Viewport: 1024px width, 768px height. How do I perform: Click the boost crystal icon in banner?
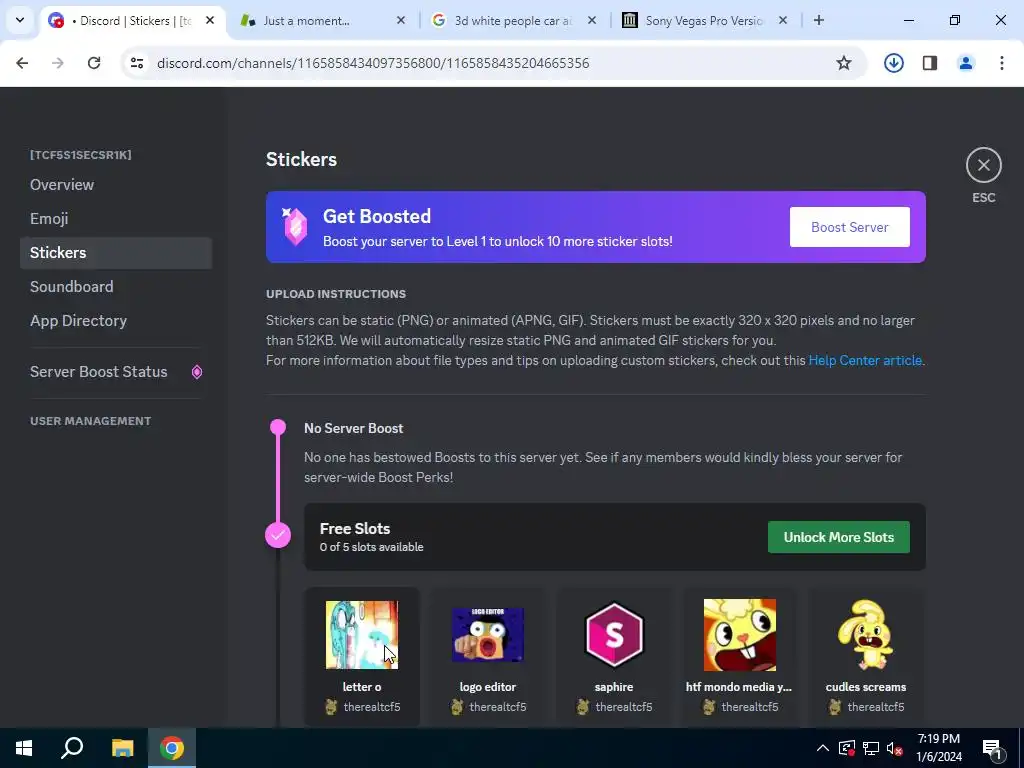pyautogui.click(x=295, y=226)
